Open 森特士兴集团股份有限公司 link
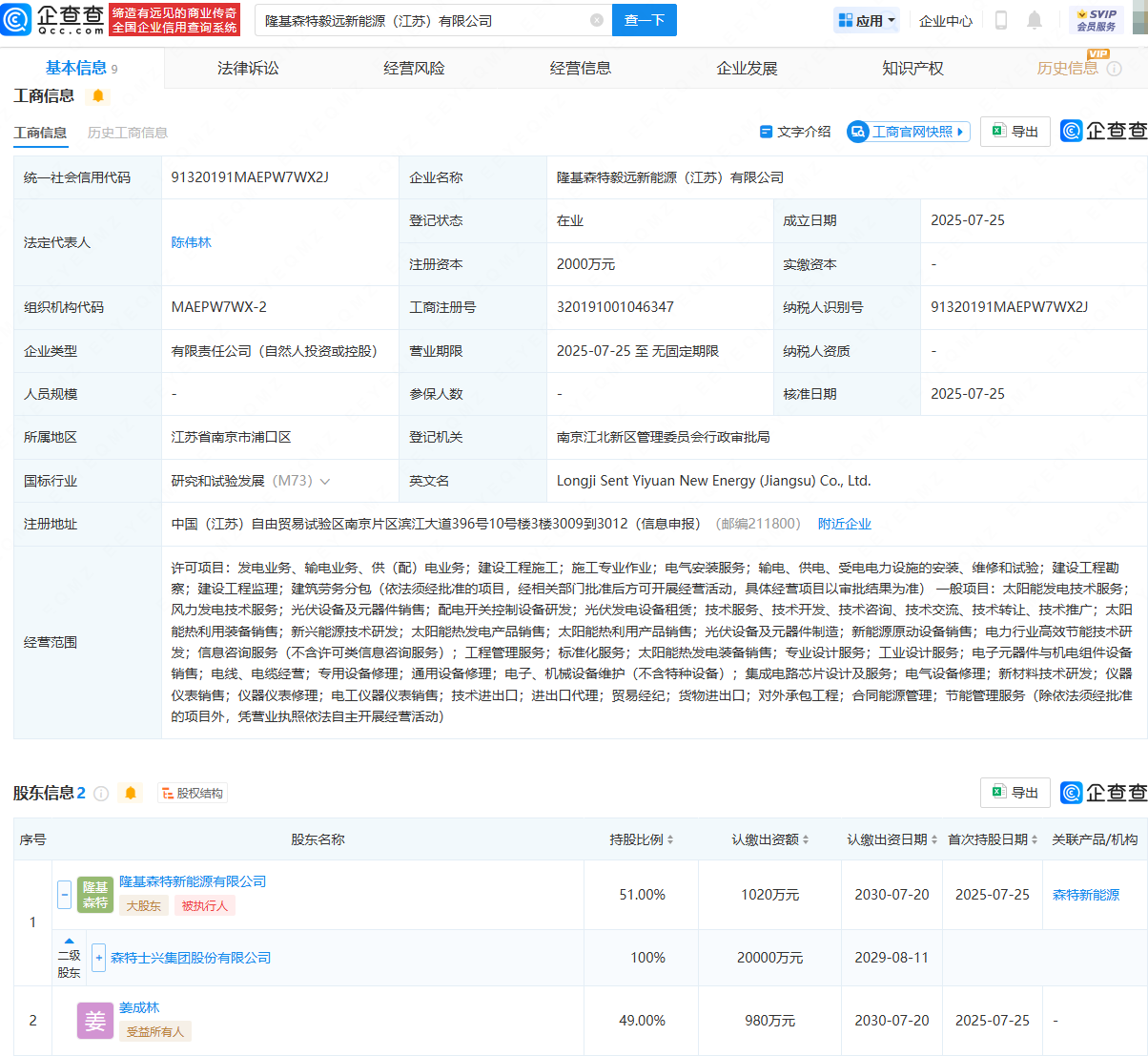 click(x=191, y=958)
